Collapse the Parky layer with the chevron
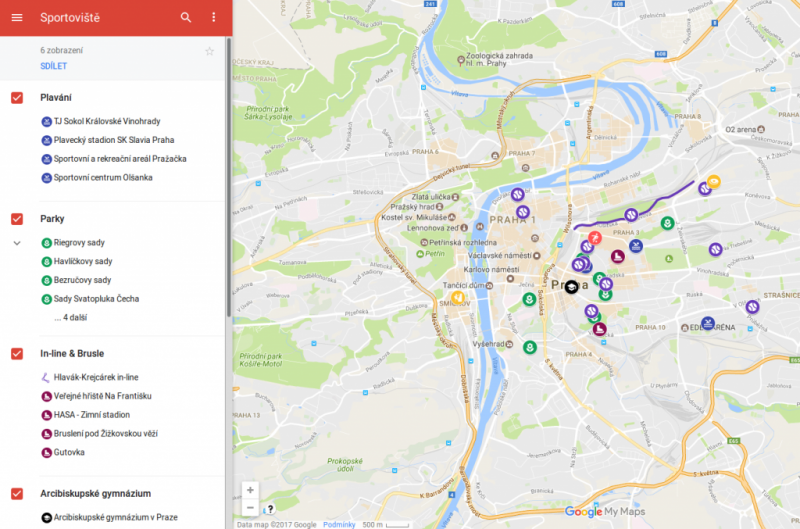 click(x=17, y=243)
